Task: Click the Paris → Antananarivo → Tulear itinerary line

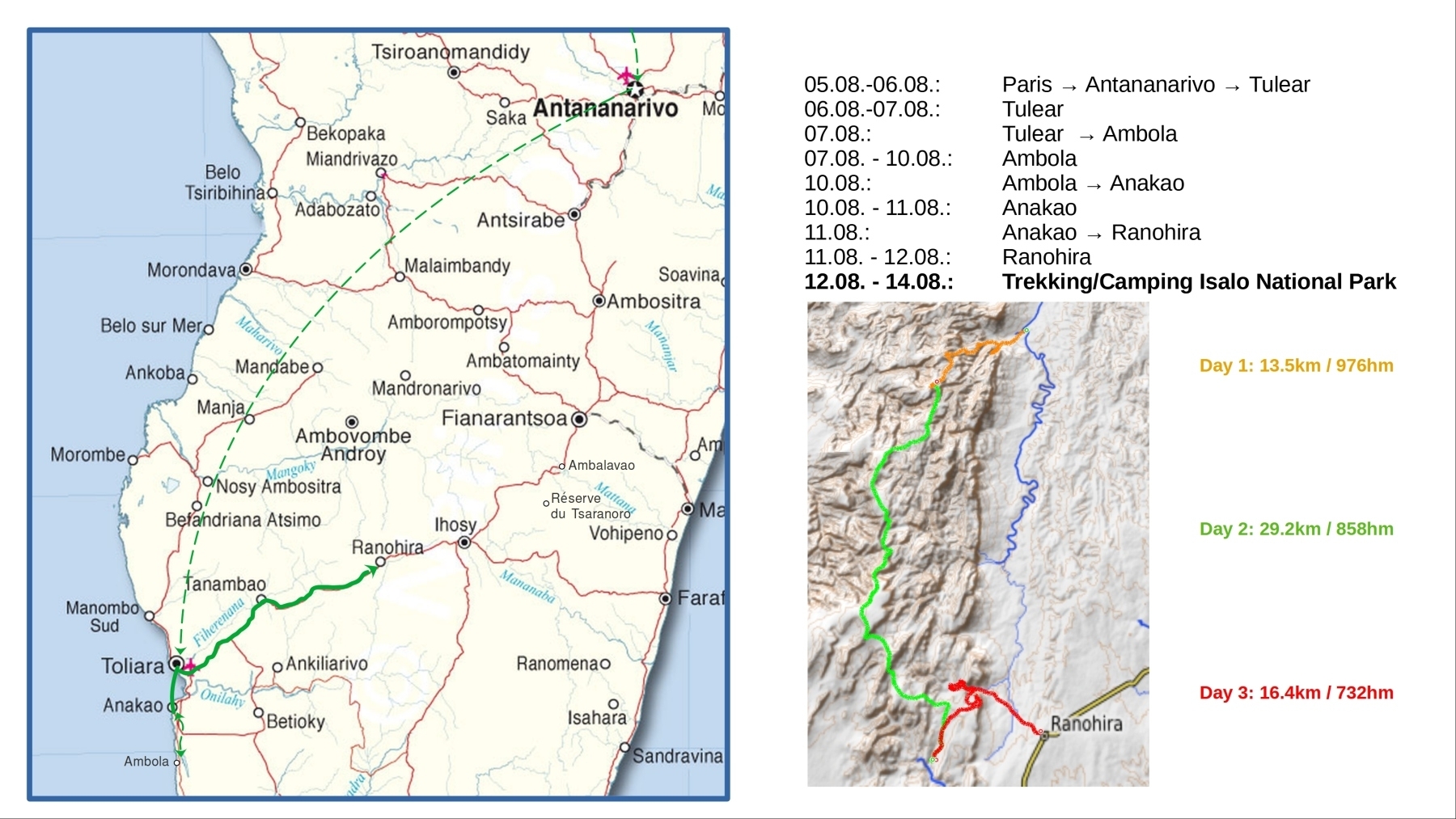Action: [x=1155, y=85]
